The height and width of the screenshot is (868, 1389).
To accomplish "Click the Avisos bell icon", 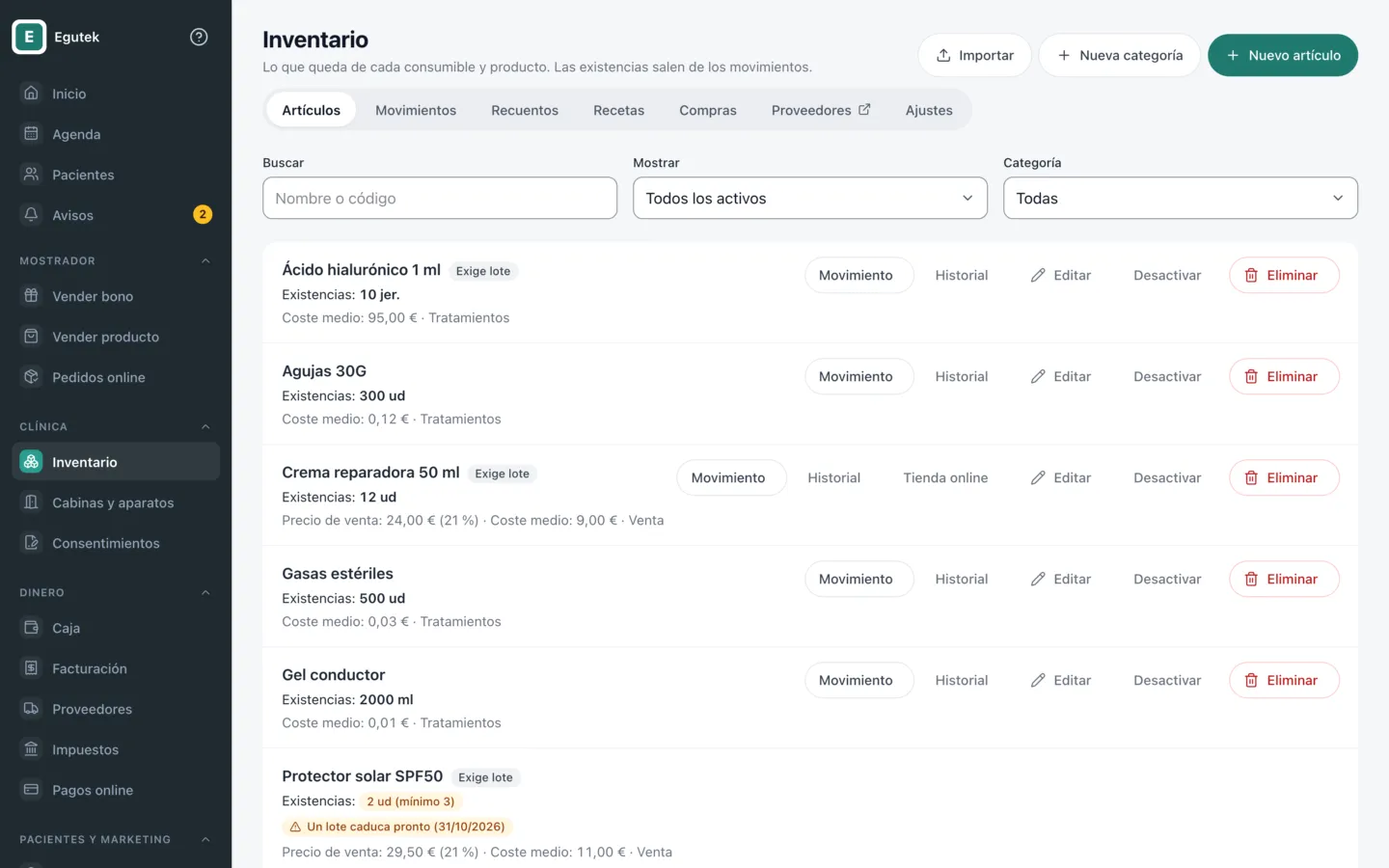I will click(x=31, y=215).
